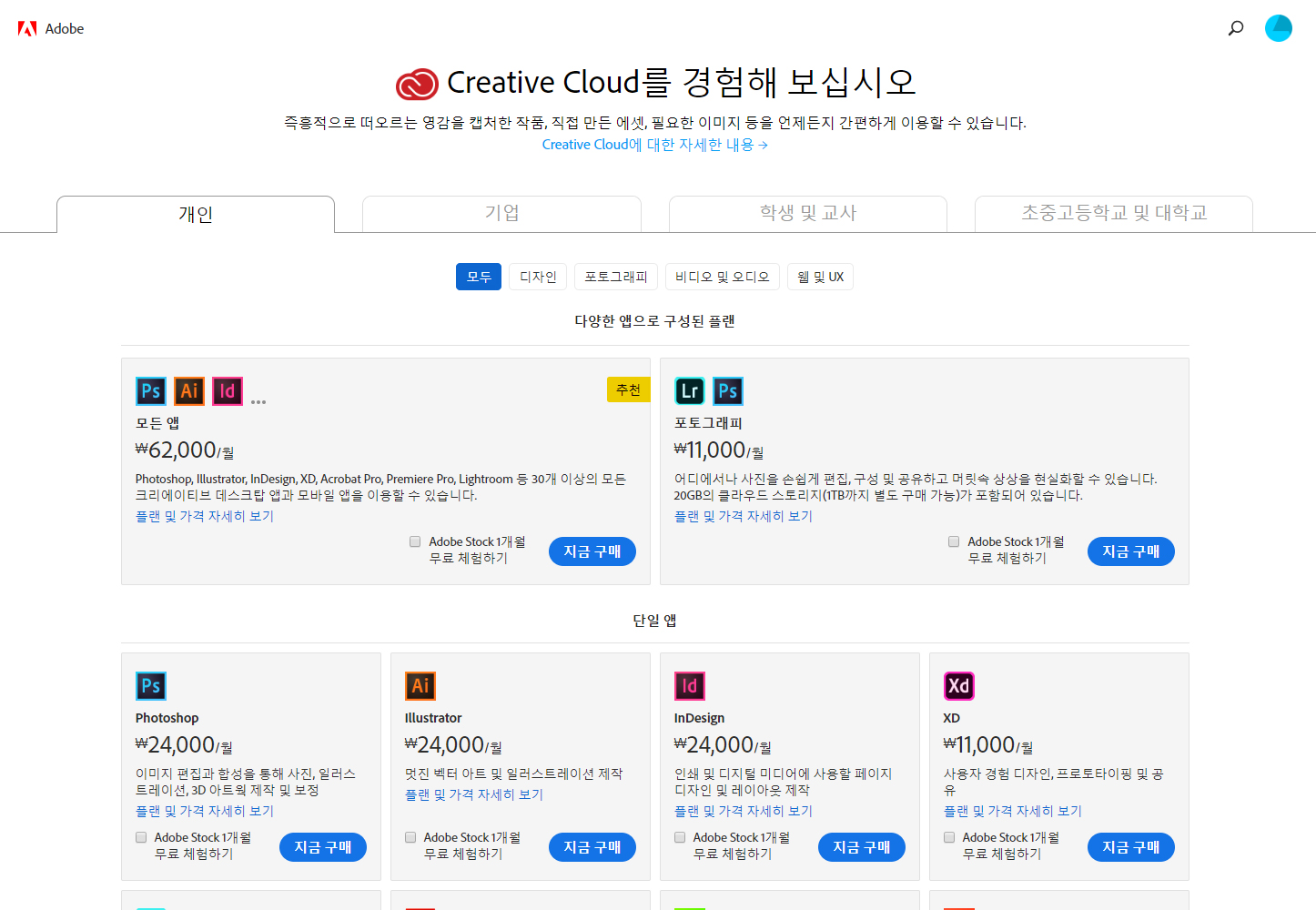This screenshot has height=910, width=1316.
Task: Switch to the 초중고등학교 및 대학교 tab
Action: [x=1114, y=214]
